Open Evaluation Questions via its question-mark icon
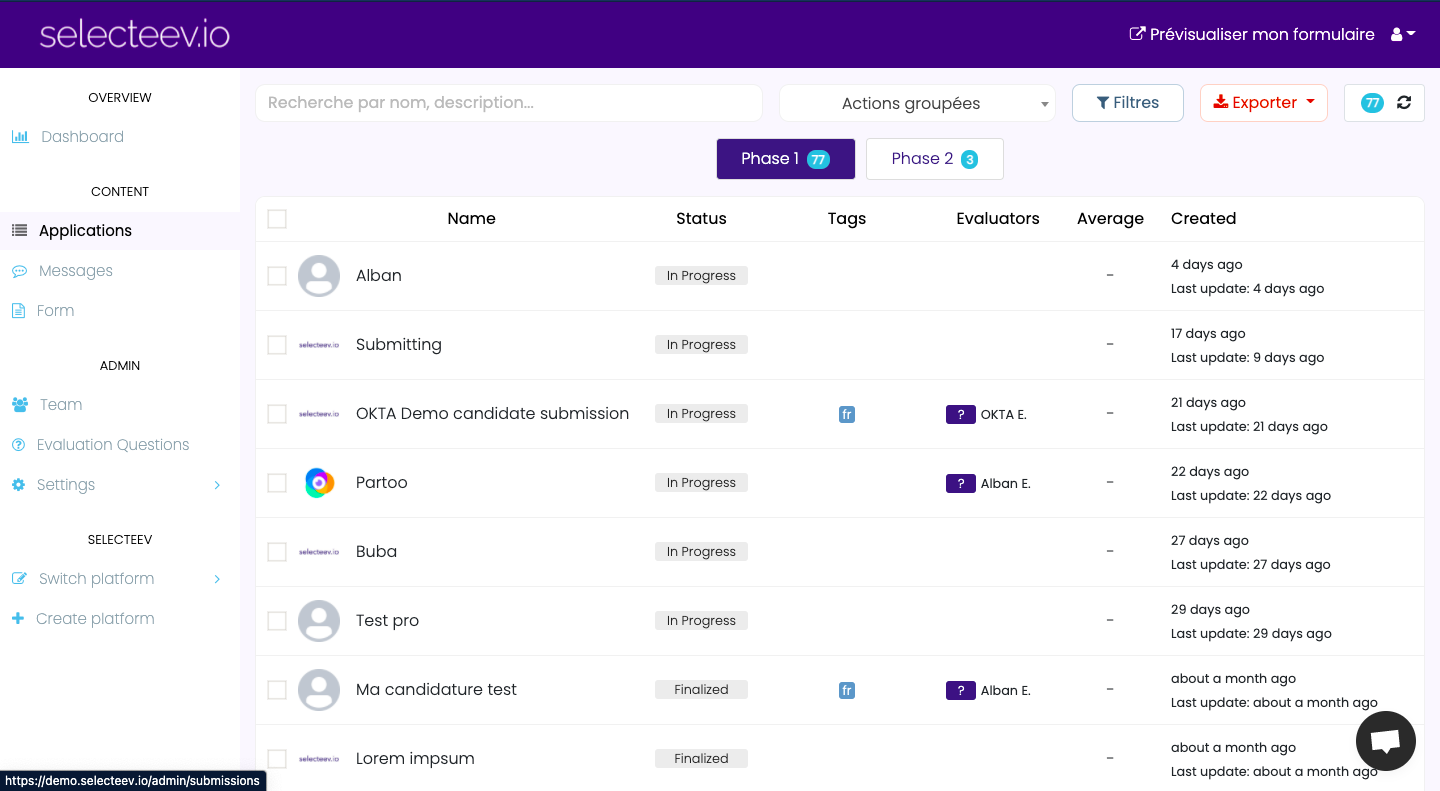 (19, 444)
